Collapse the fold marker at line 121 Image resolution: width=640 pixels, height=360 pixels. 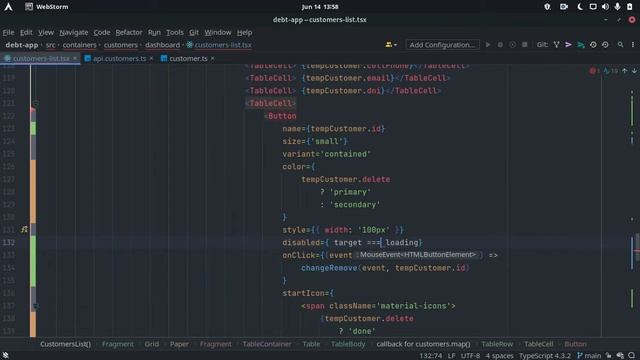[x=36, y=104]
